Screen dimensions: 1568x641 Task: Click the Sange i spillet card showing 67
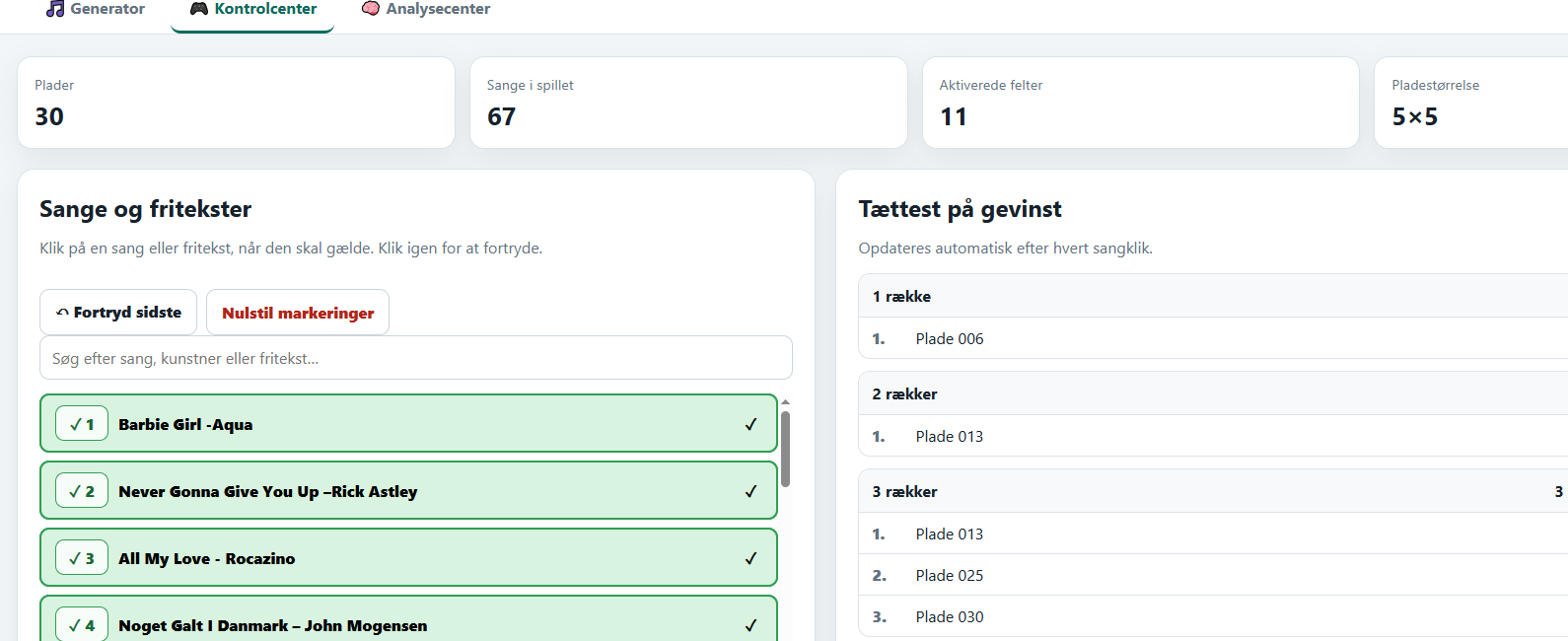coord(688,103)
